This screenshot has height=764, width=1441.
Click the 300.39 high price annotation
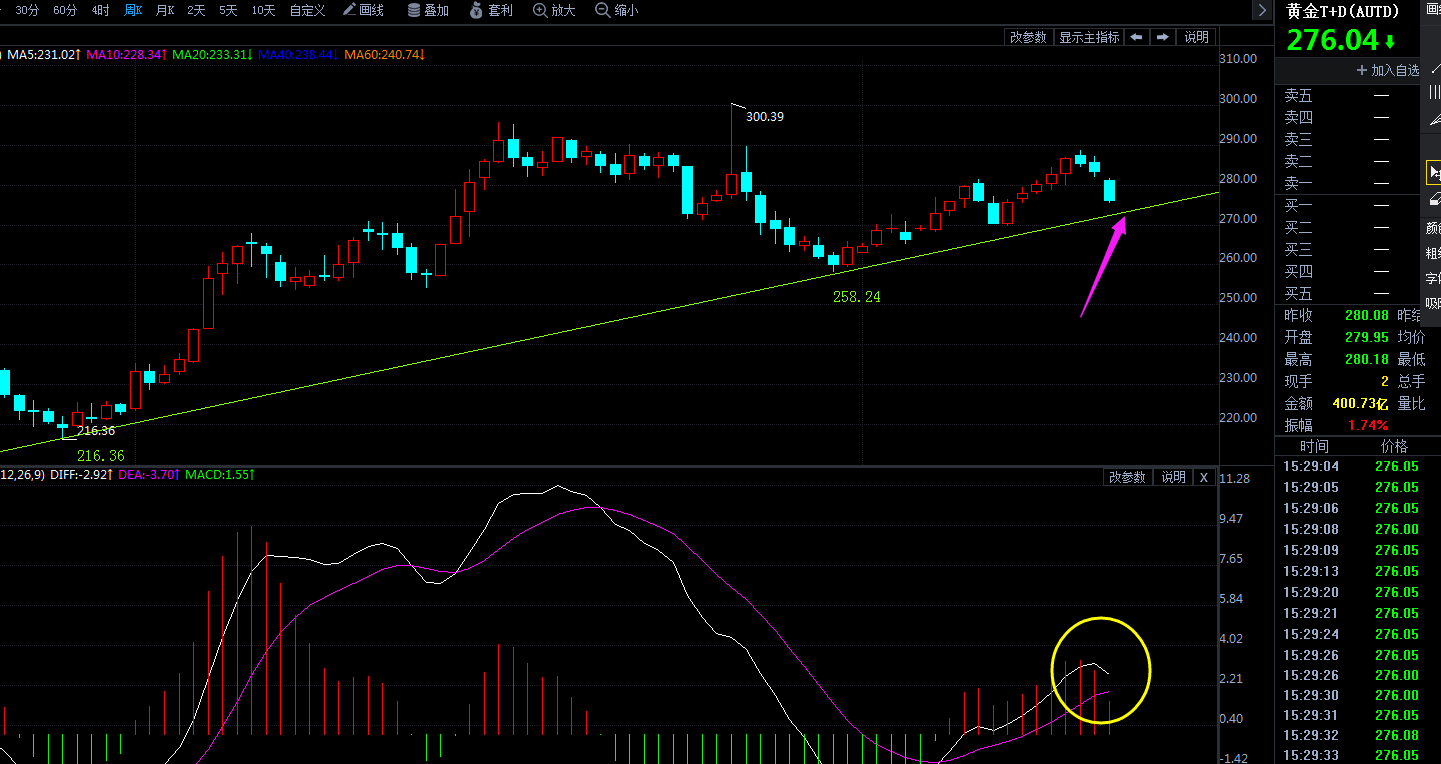(765, 116)
